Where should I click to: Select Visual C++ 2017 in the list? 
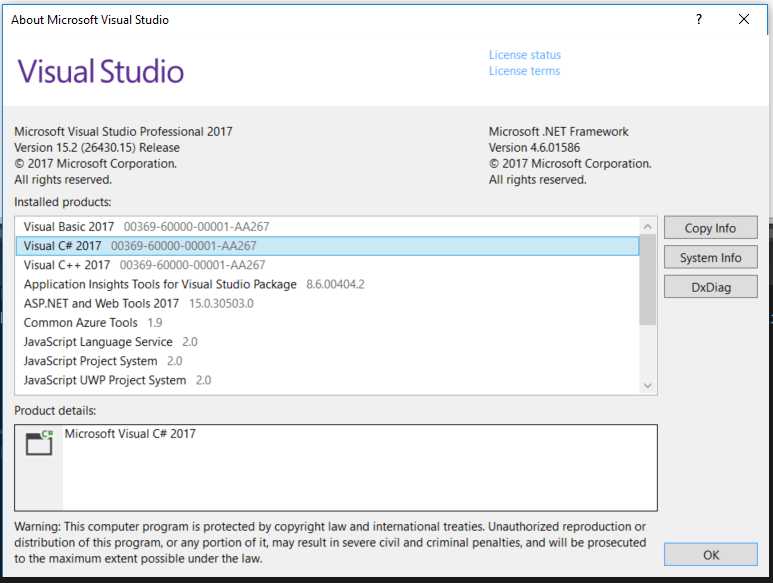pos(327,265)
